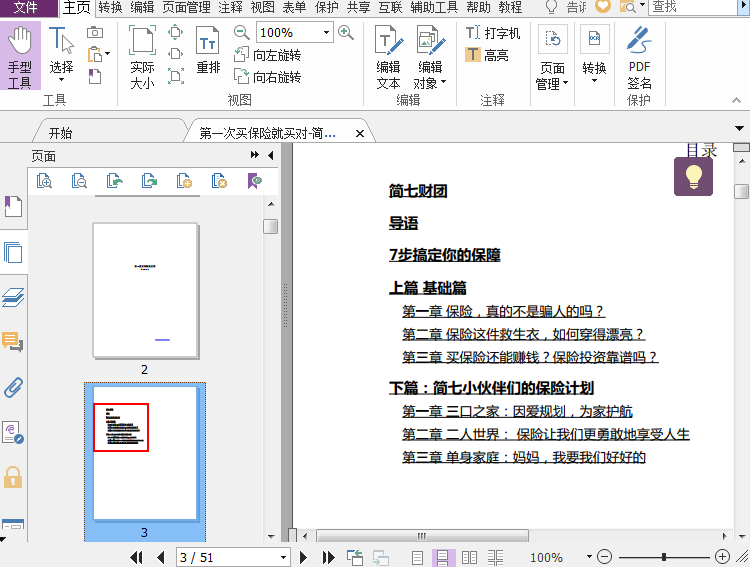Click the ribbon zoom-out magnifier
750x567 pixels.
[242, 33]
